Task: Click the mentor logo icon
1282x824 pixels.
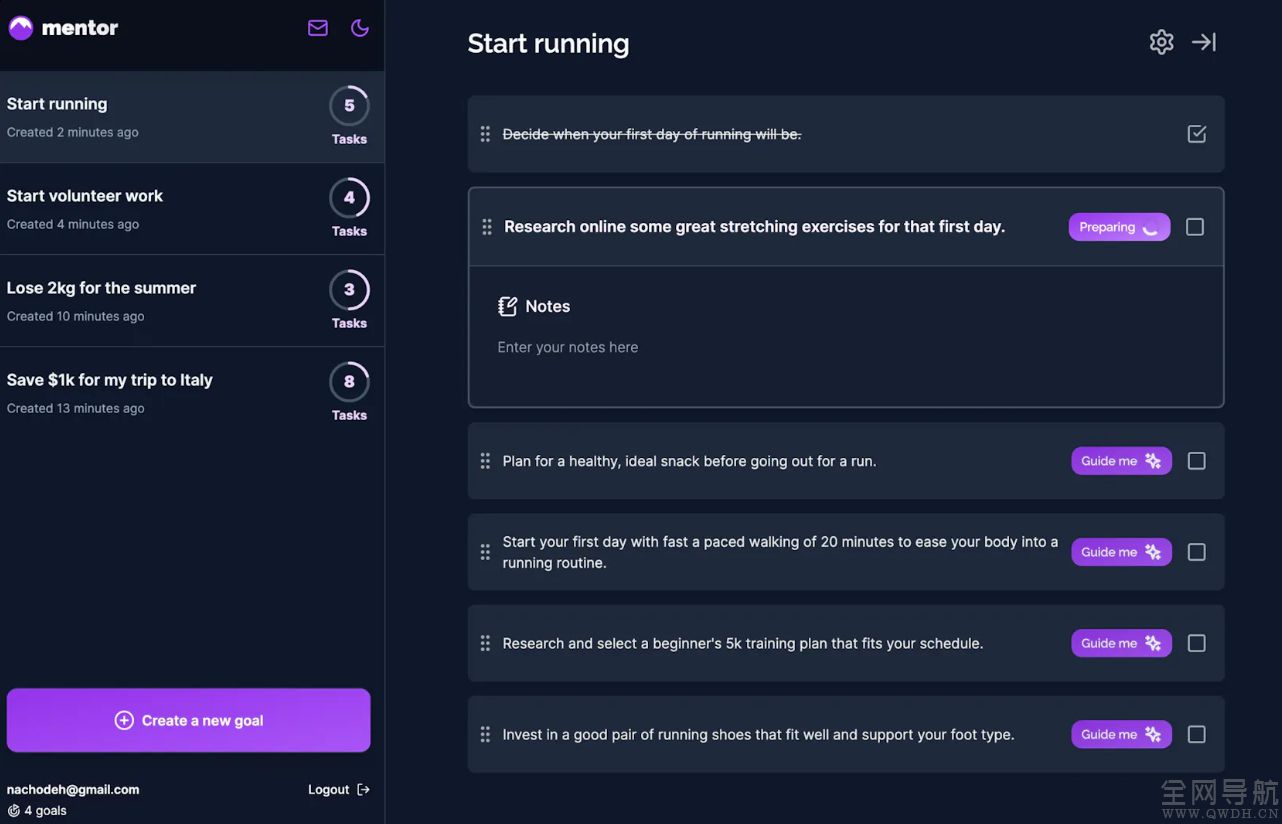Action: point(21,28)
